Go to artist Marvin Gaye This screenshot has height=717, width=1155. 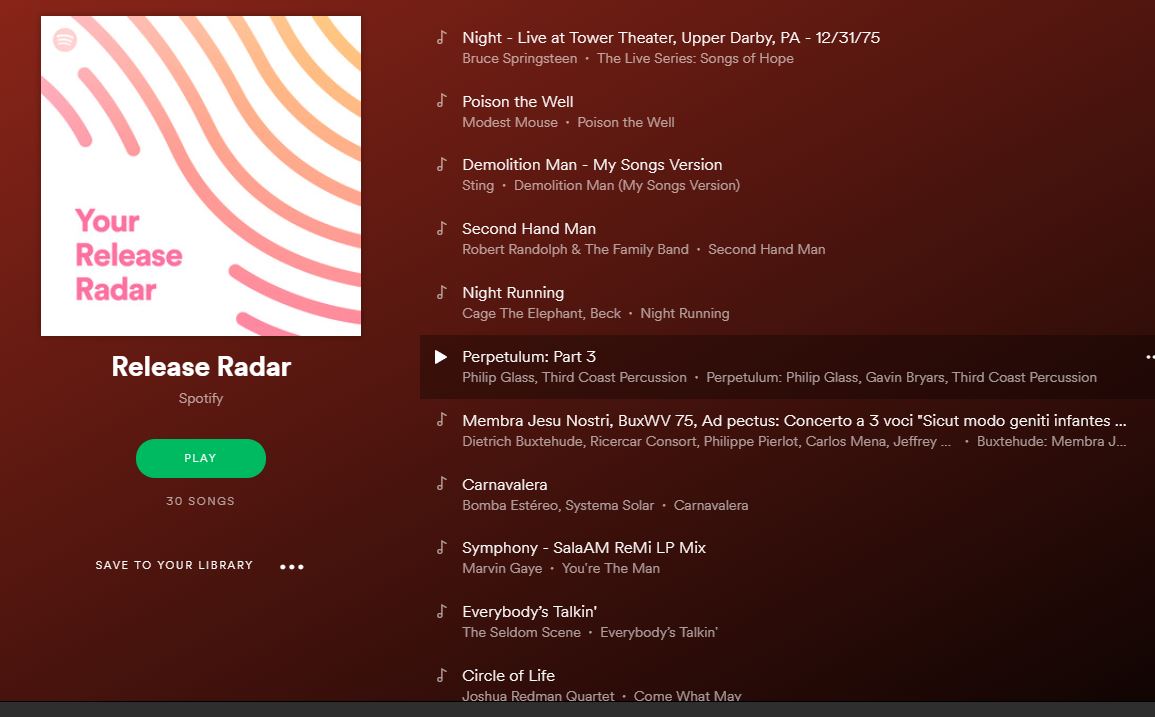[502, 568]
